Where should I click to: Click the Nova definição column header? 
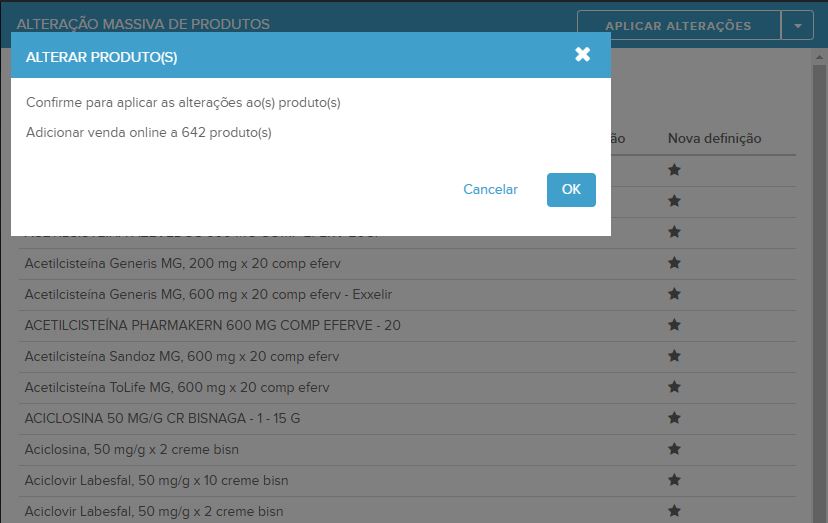(714, 139)
